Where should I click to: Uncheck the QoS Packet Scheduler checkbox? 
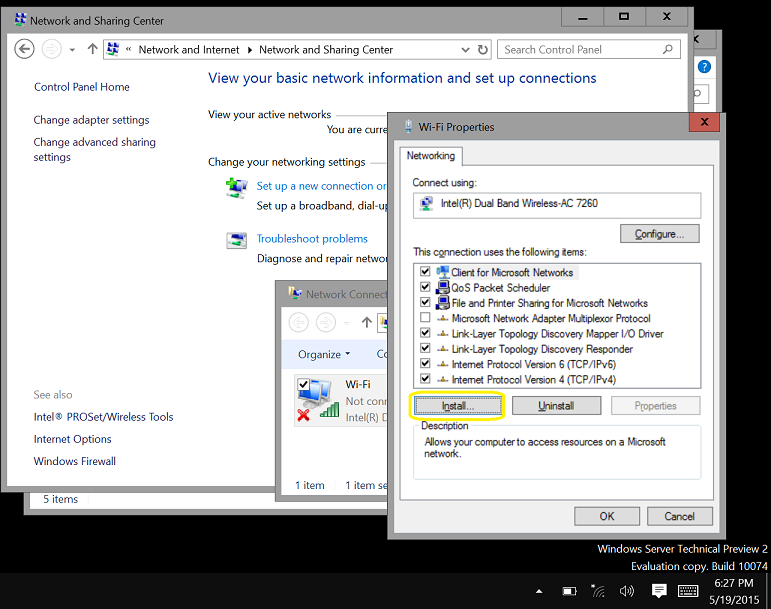(426, 288)
